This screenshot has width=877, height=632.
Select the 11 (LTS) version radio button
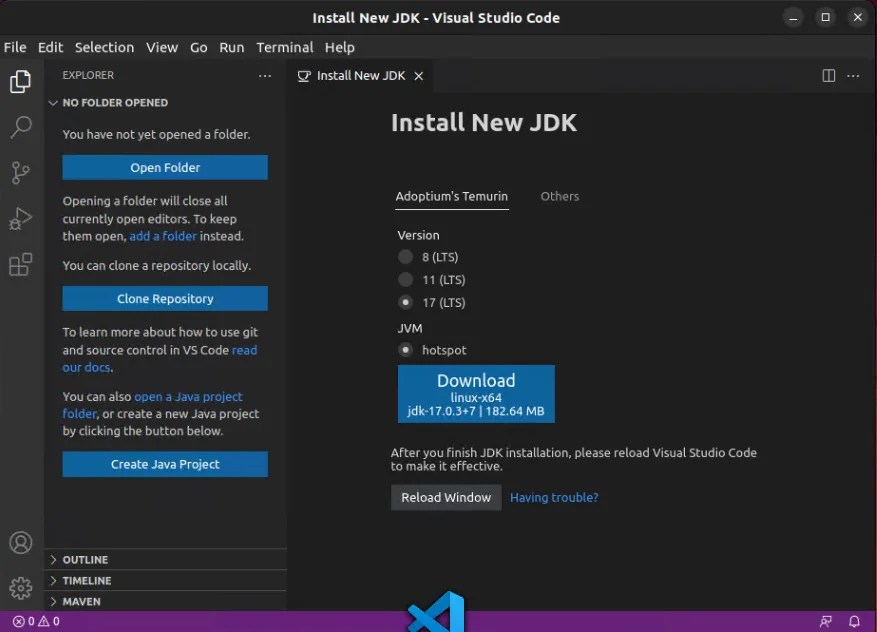click(x=406, y=280)
